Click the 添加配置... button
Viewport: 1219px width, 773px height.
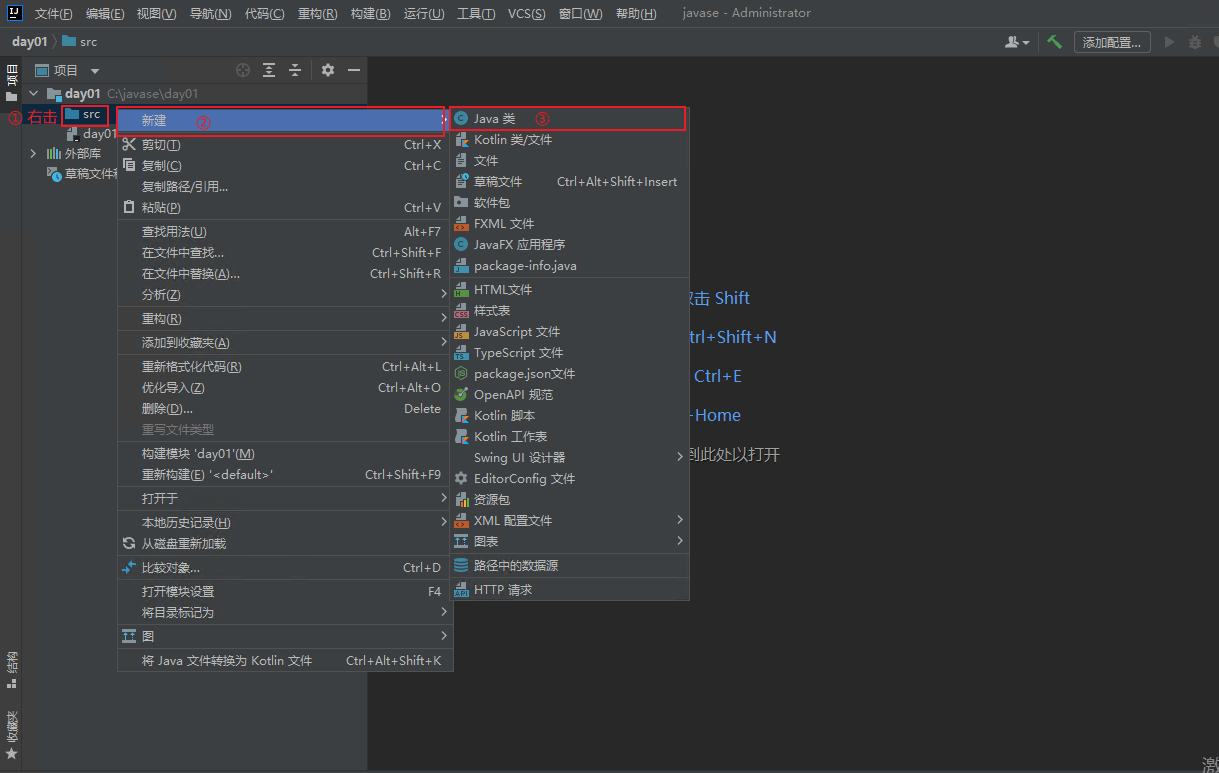click(1112, 42)
